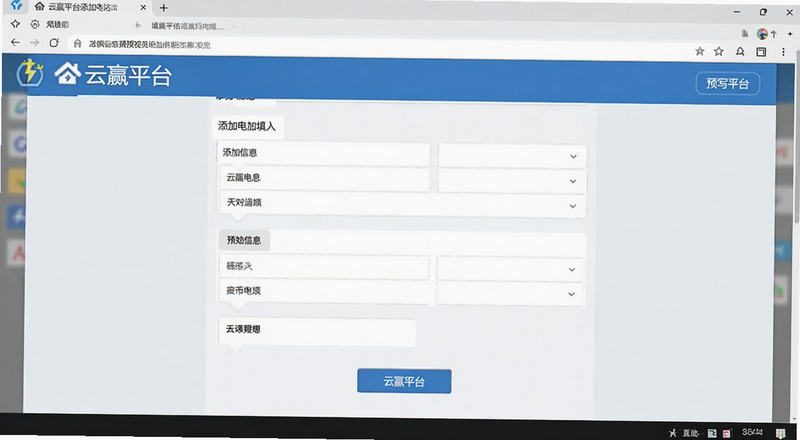Open the side panel icon in browser toolbar
Image resolution: width=800 pixels, height=440 pixels.
pyautogui.click(x=761, y=52)
